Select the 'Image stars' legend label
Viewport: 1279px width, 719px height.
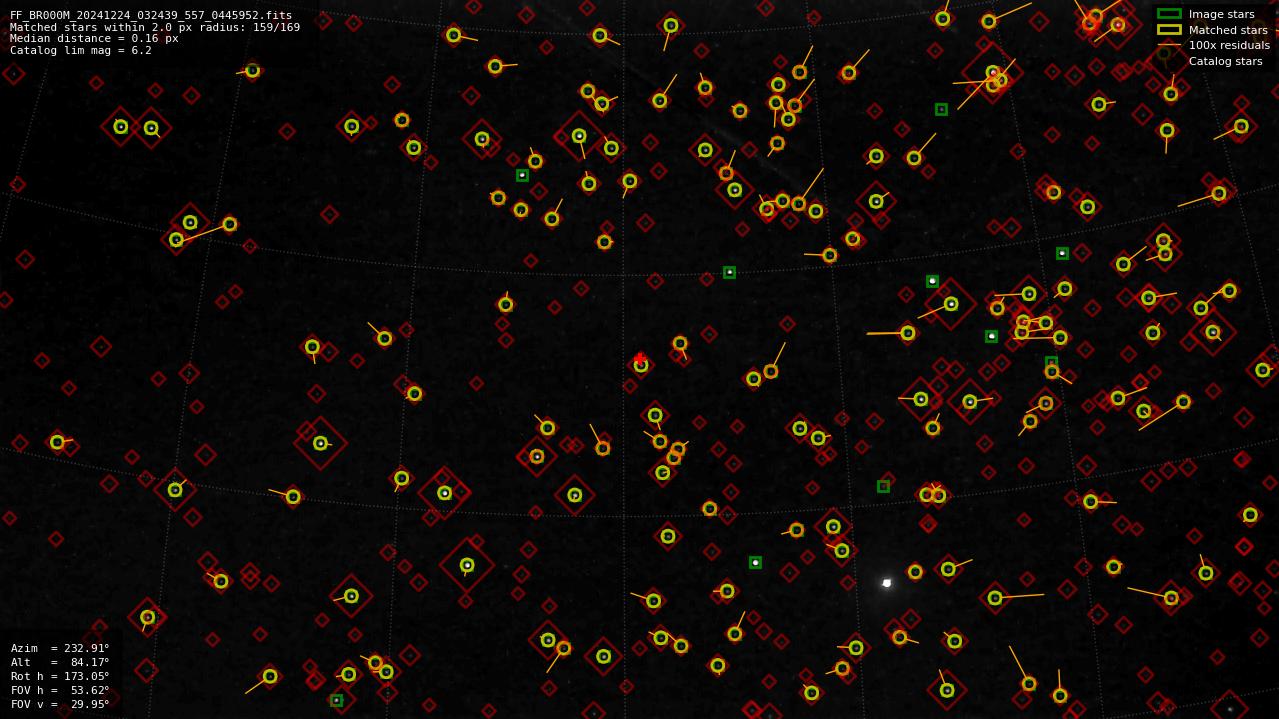pos(1221,14)
